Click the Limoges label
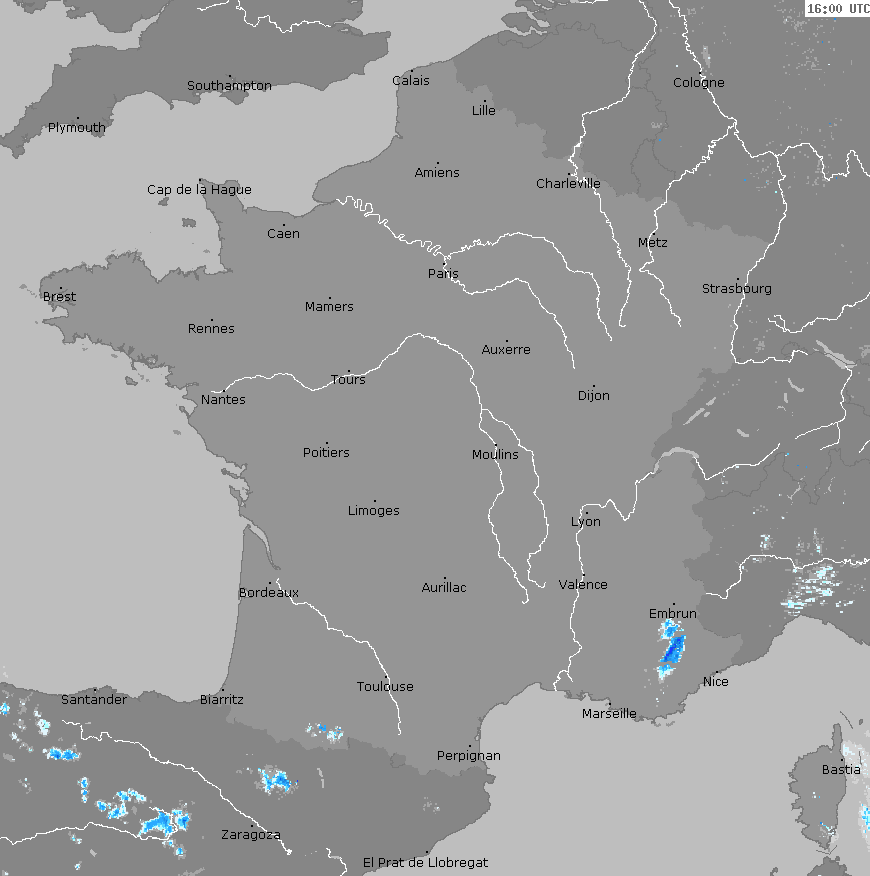 [x=374, y=511]
